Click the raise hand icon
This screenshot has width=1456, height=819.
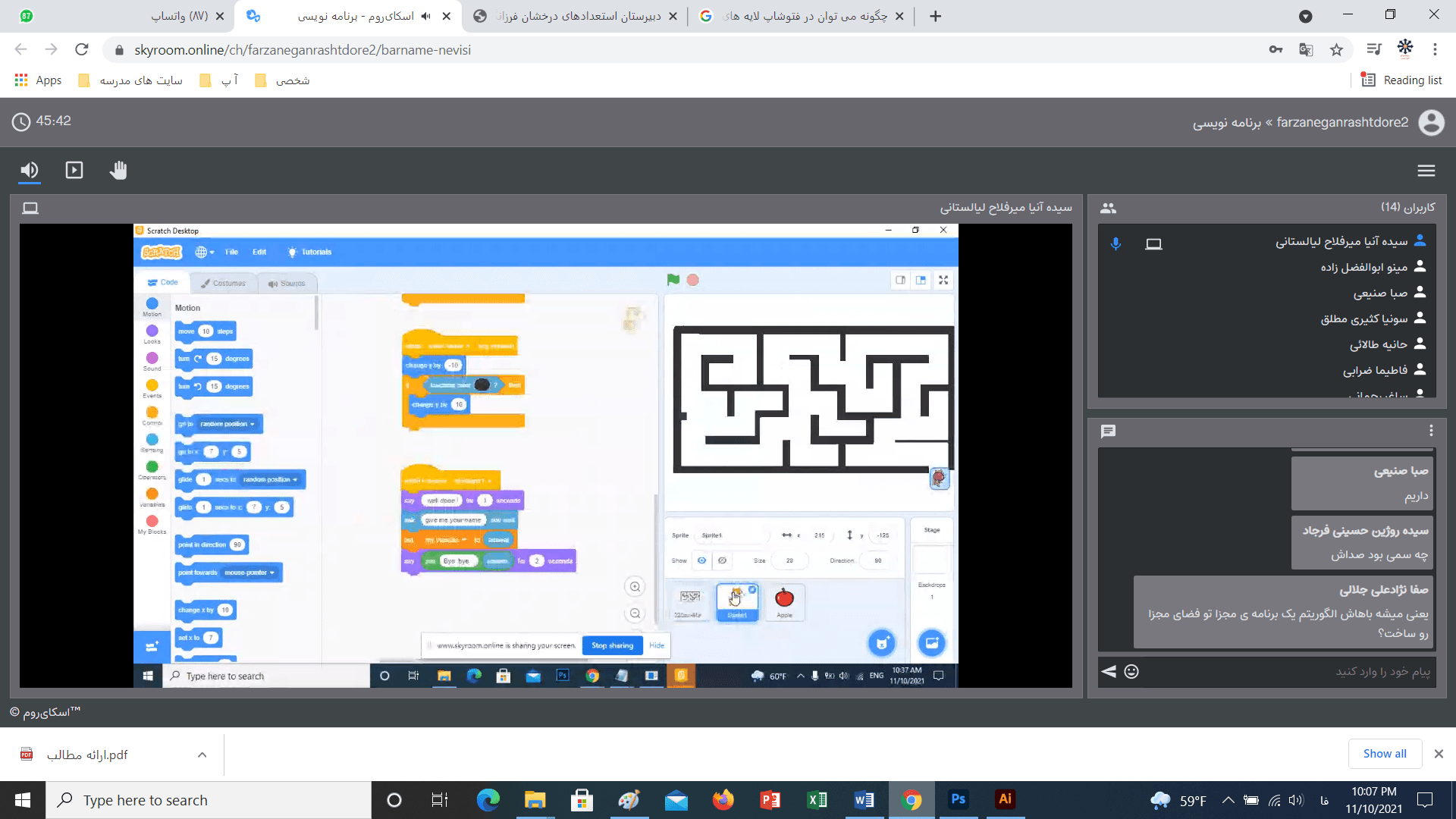point(118,170)
